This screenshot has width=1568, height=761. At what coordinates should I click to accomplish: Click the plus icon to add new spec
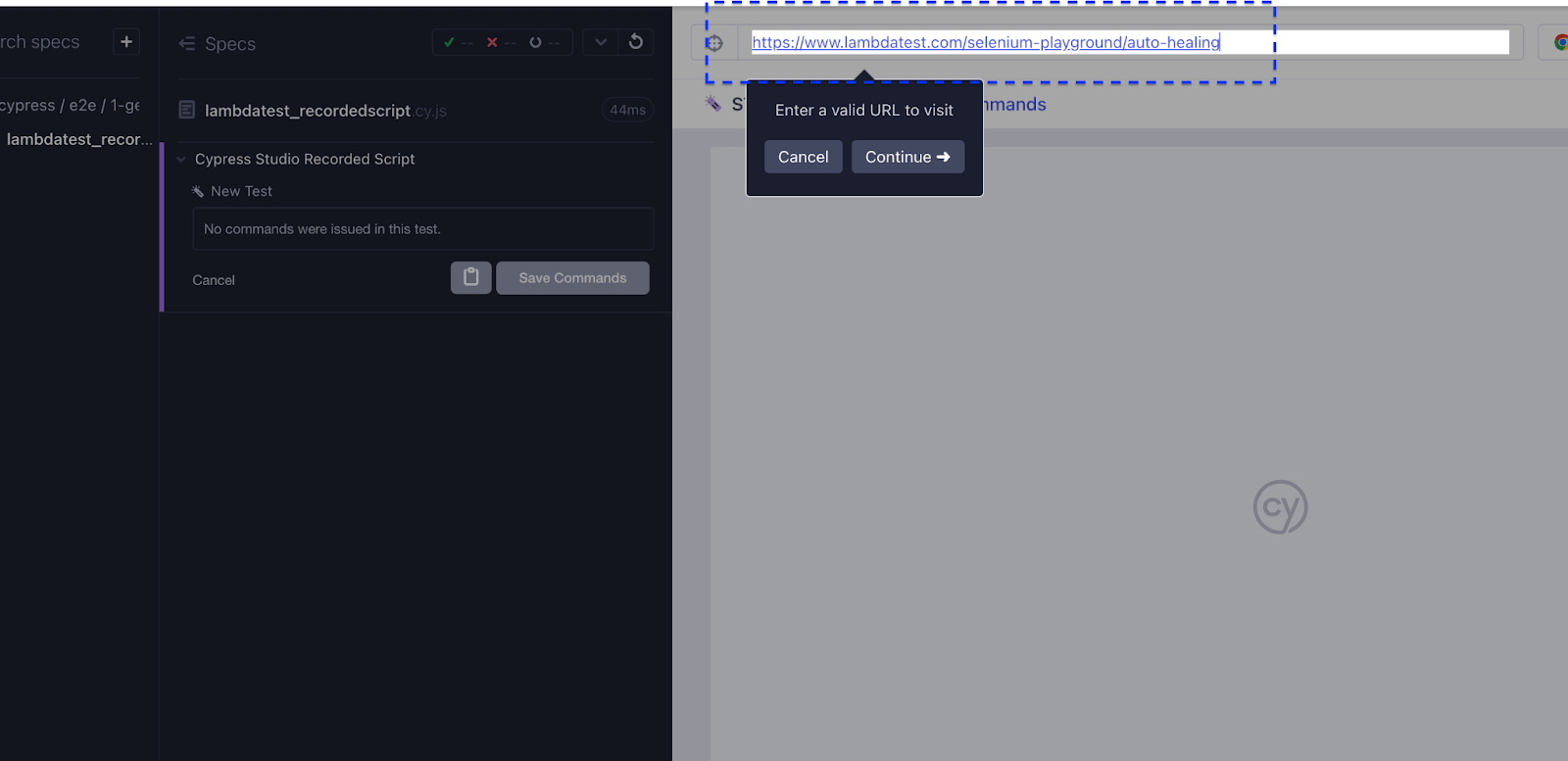(x=126, y=42)
